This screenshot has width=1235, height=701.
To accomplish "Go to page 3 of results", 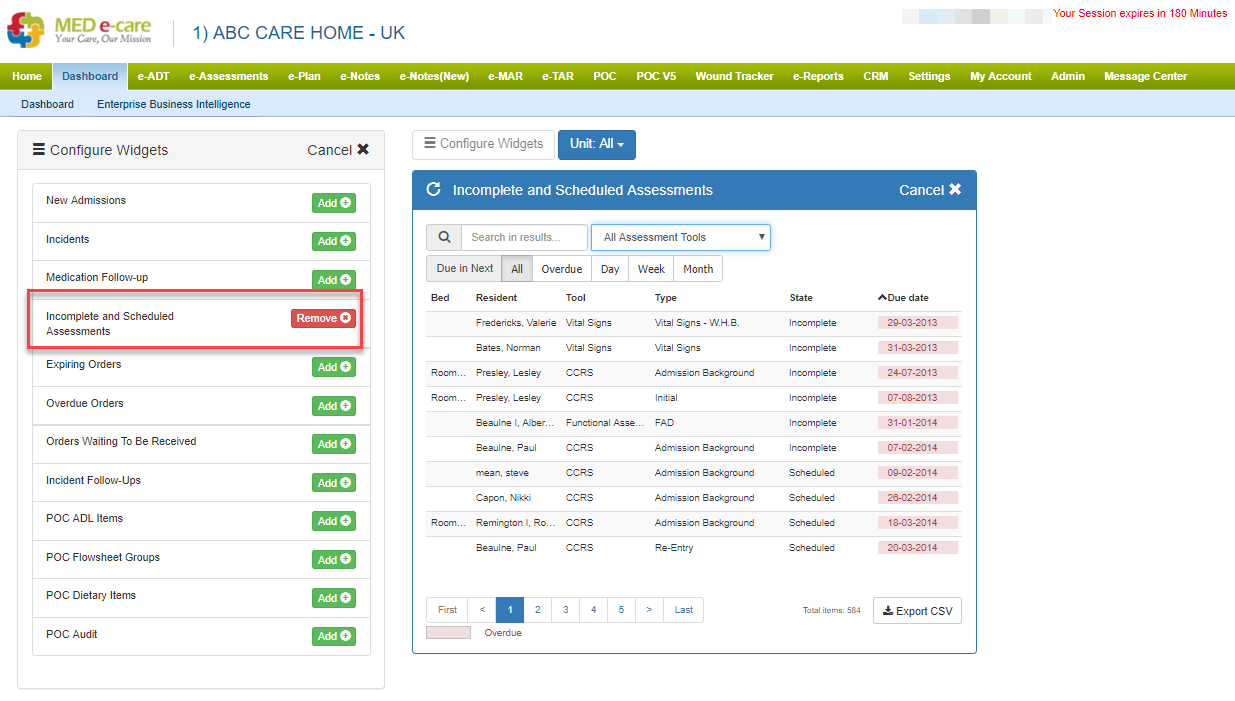I will 566,610.
